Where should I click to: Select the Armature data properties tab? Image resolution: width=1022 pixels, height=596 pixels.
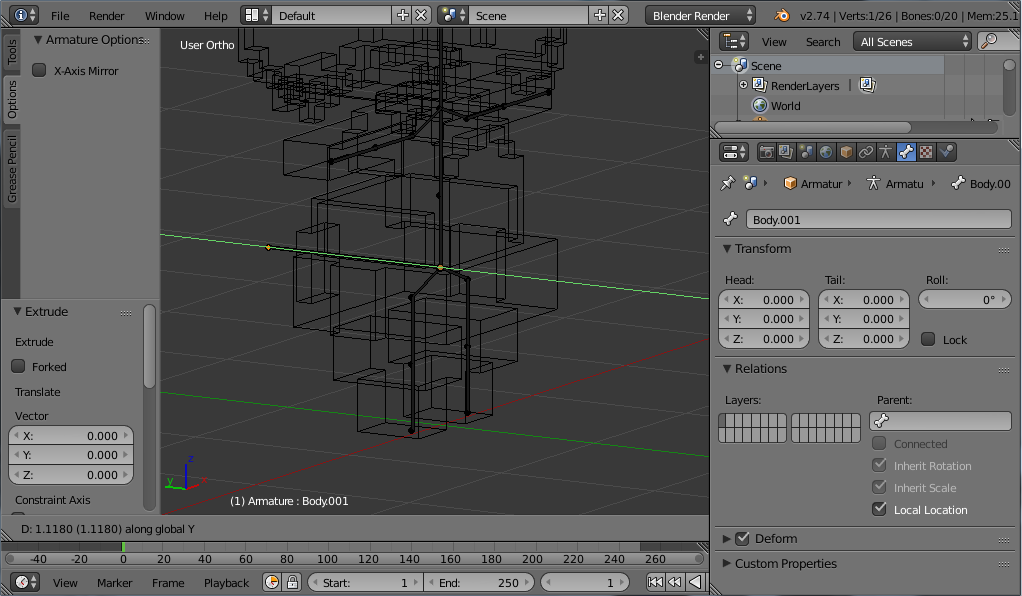pyautogui.click(x=886, y=152)
